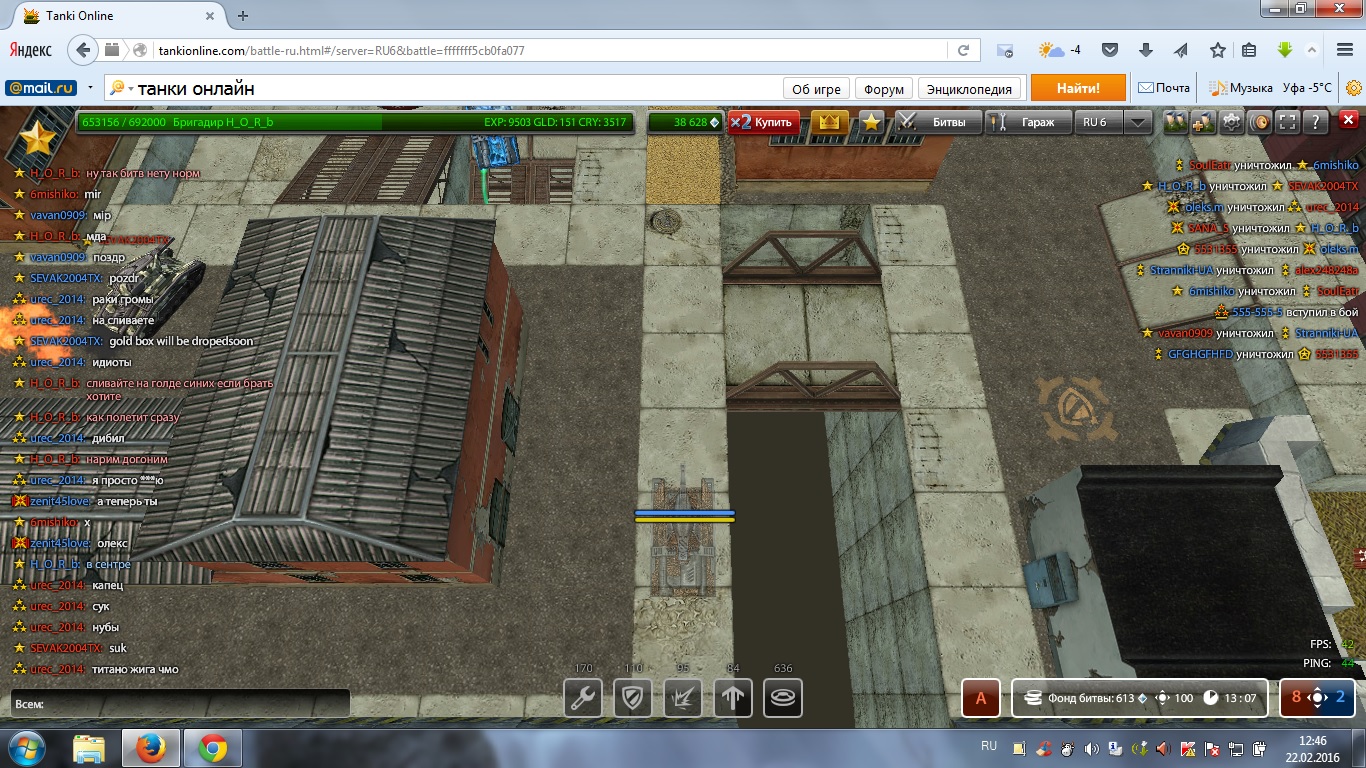Image resolution: width=1366 pixels, height=768 pixels.
Task: Show the bookmarks list icon
Action: [1249, 50]
